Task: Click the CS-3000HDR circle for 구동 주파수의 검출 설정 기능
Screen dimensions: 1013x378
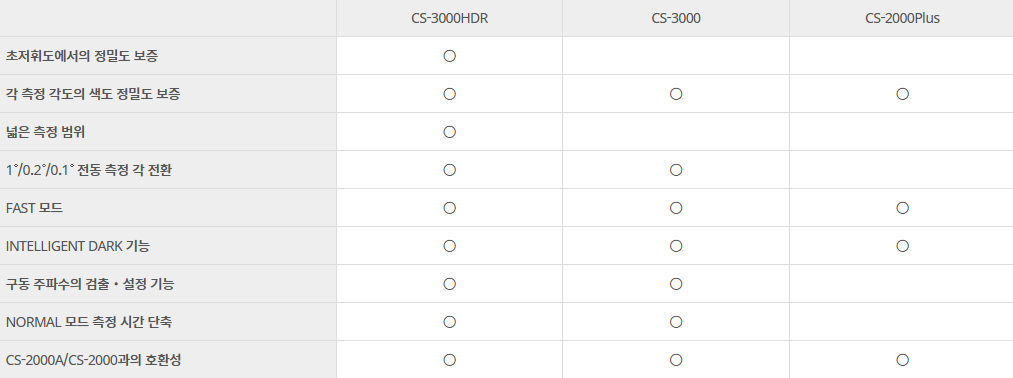Action: pos(450,284)
